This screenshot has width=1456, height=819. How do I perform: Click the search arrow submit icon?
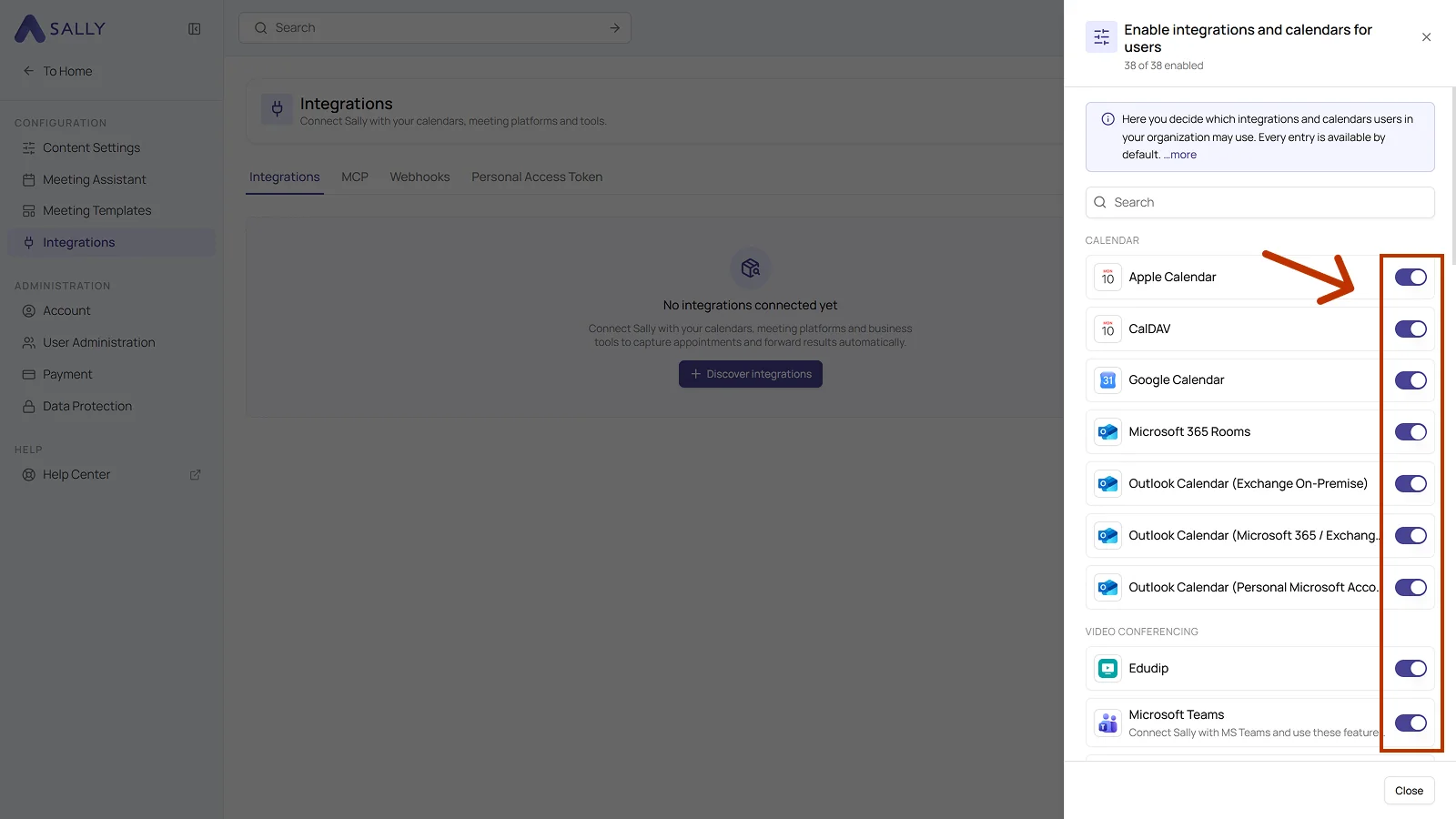(x=615, y=28)
